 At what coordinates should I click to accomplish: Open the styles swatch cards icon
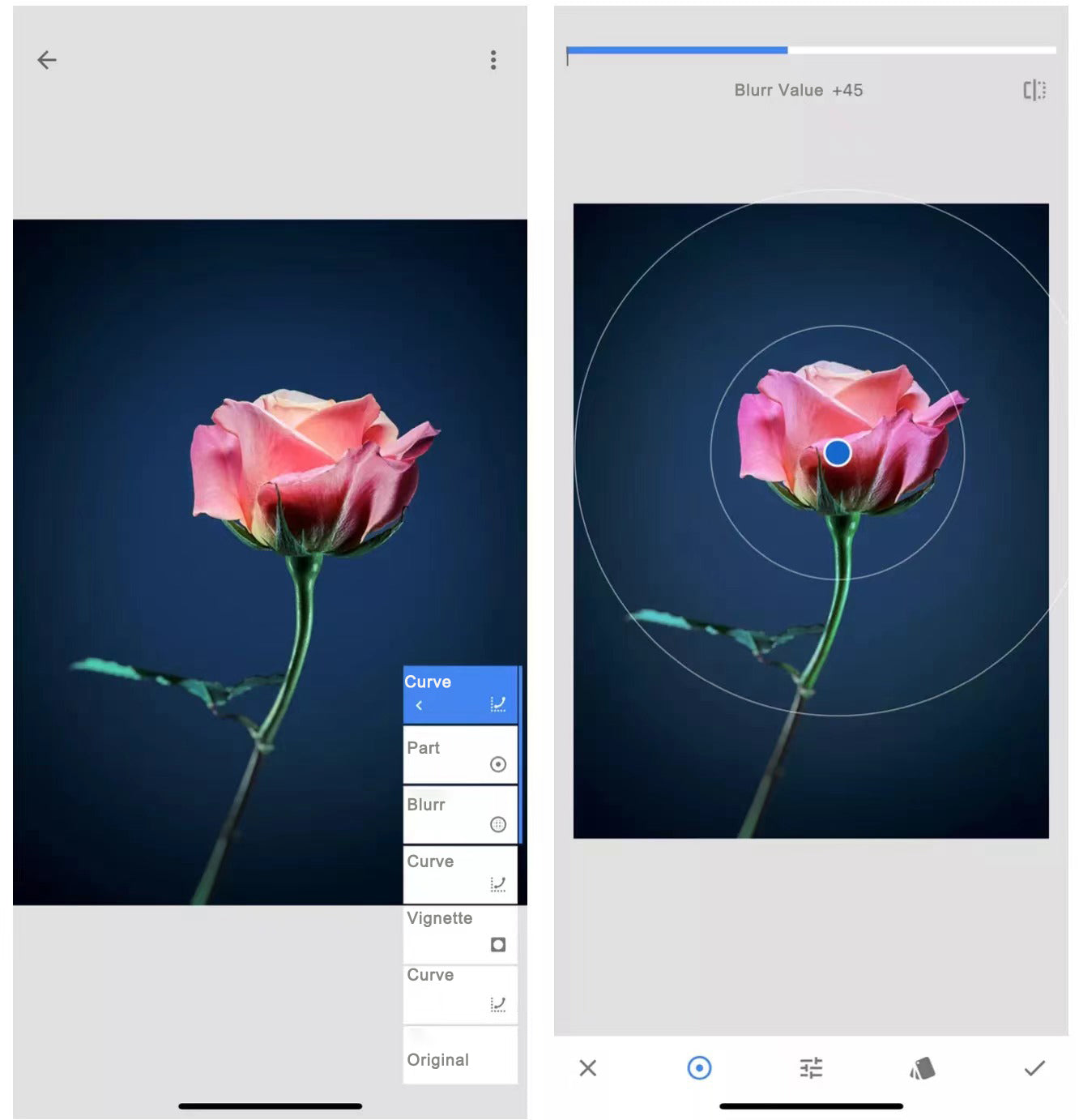[923, 1068]
